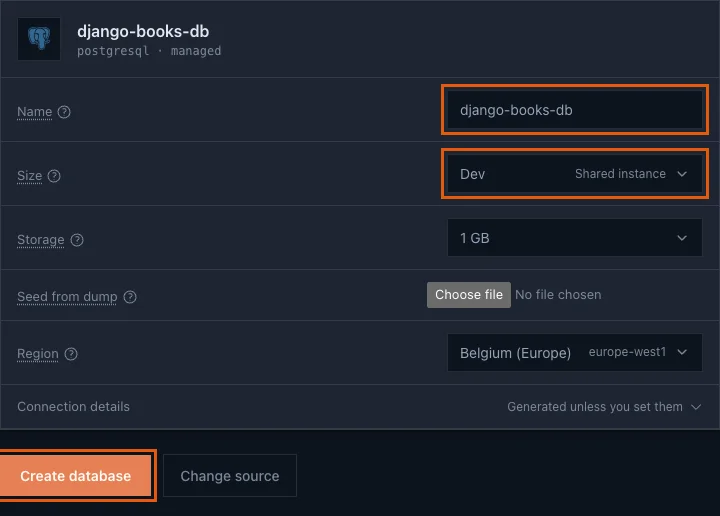Image resolution: width=720 pixels, height=516 pixels.
Task: Click the Change source button
Action: tap(230, 476)
